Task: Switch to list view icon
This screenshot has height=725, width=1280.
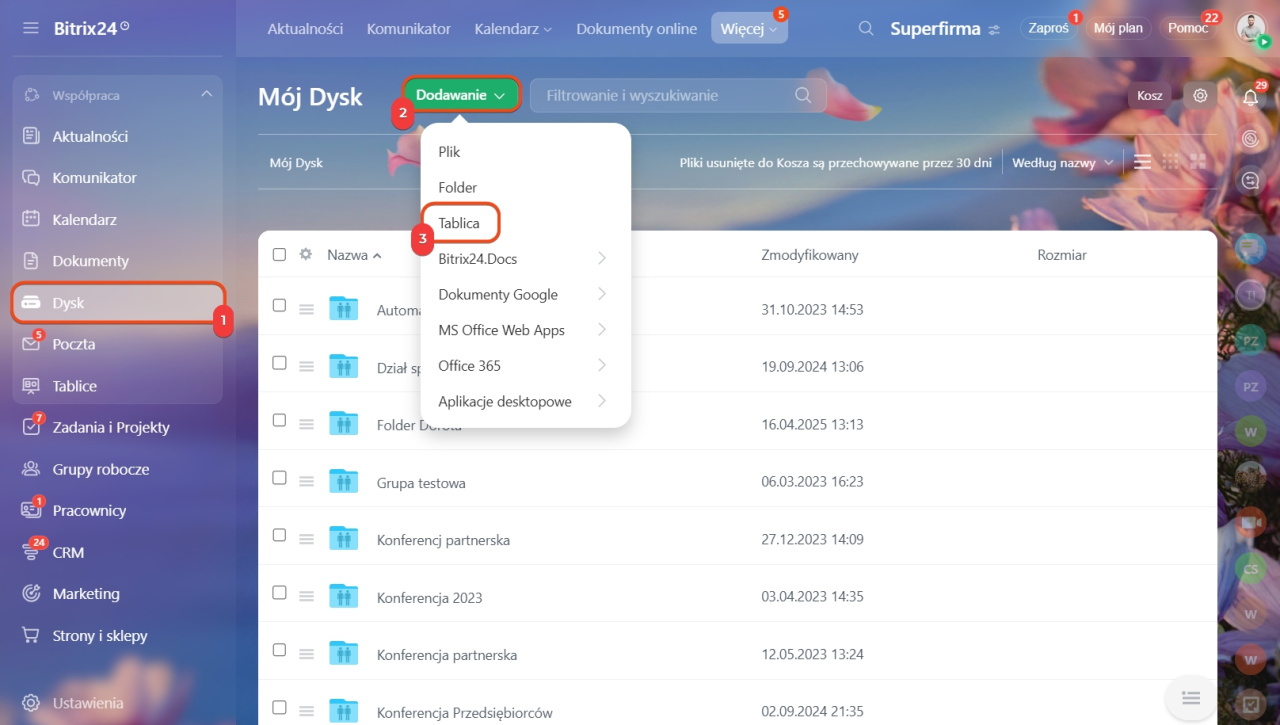Action: 1142,162
